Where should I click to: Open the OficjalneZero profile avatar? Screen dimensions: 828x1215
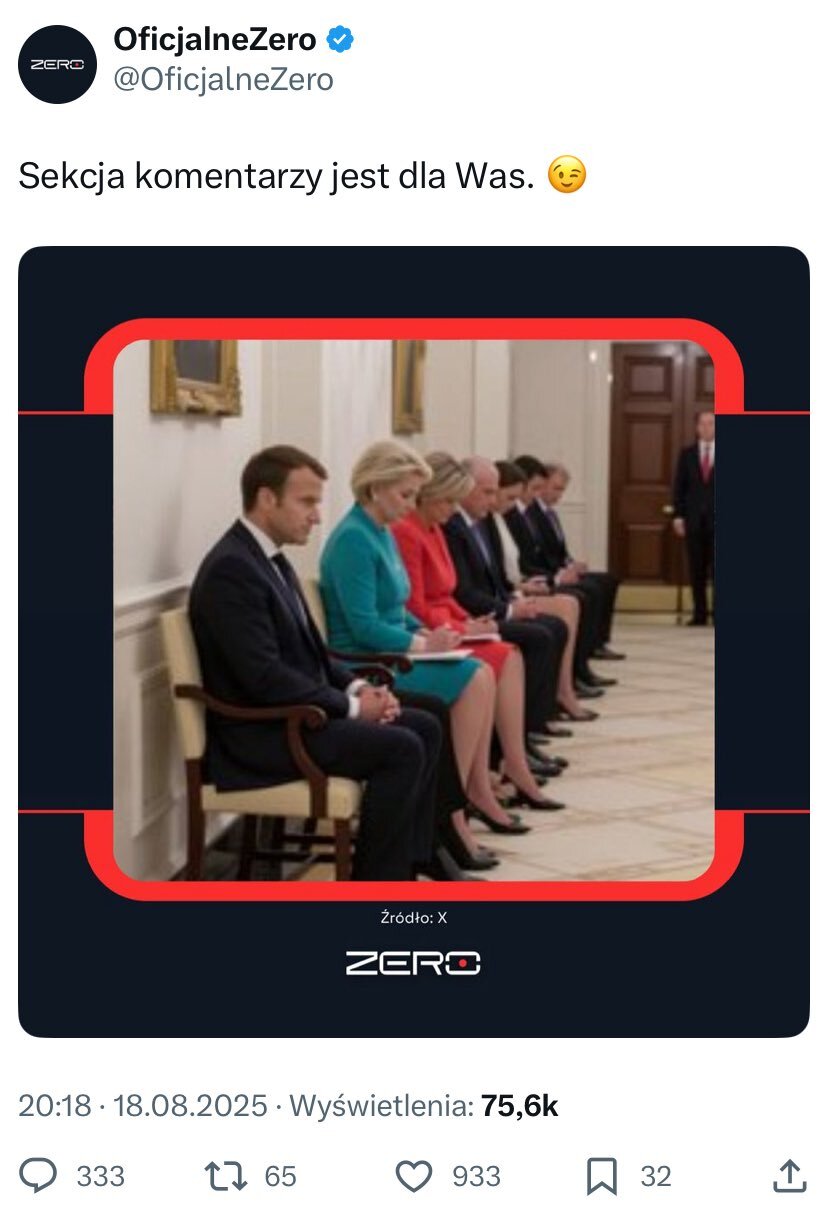click(x=56, y=65)
